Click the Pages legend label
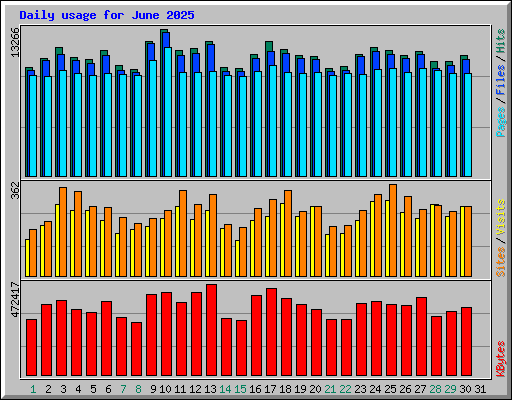 click(501, 122)
